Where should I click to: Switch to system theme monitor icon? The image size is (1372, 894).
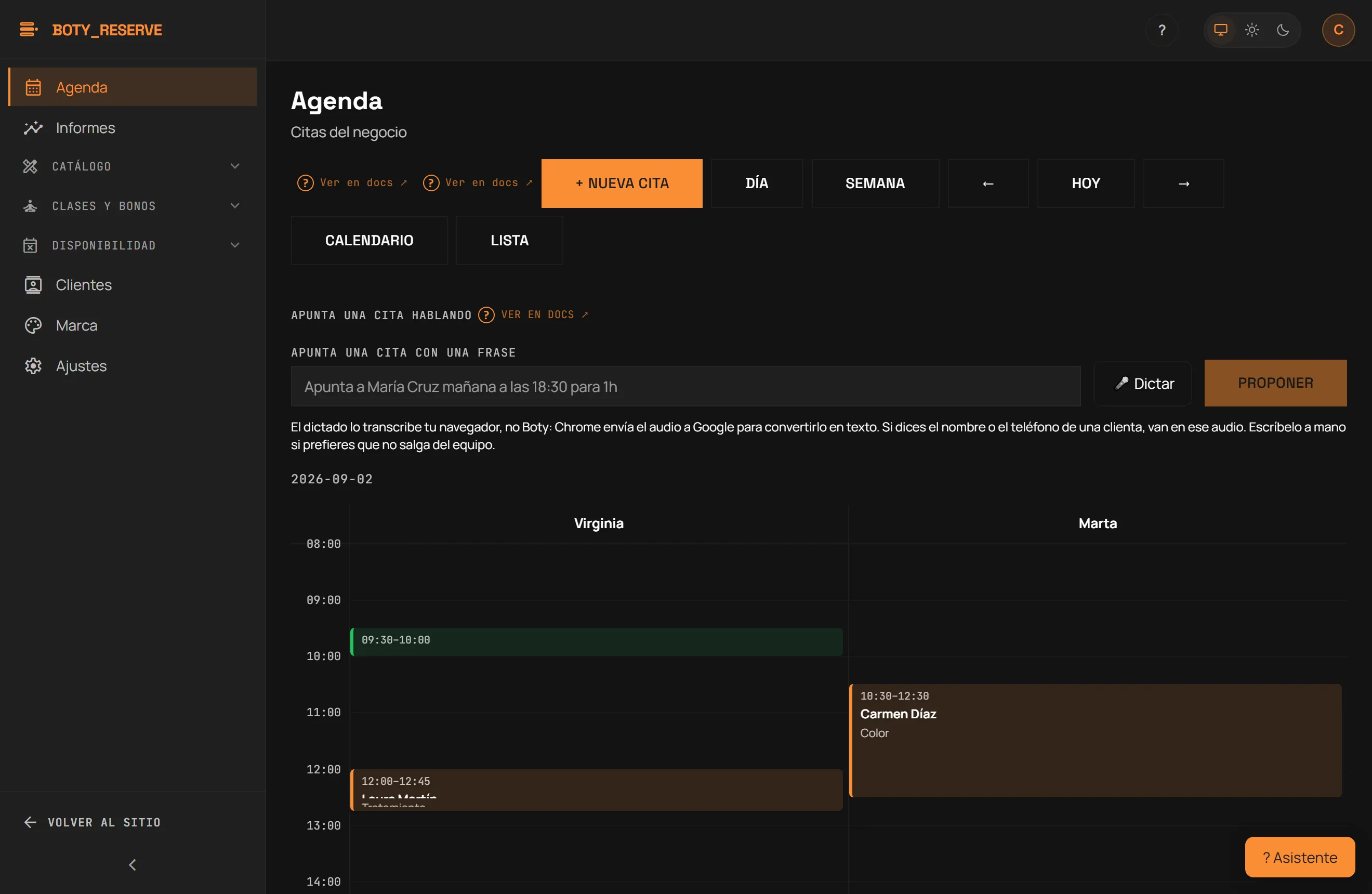tap(1220, 30)
